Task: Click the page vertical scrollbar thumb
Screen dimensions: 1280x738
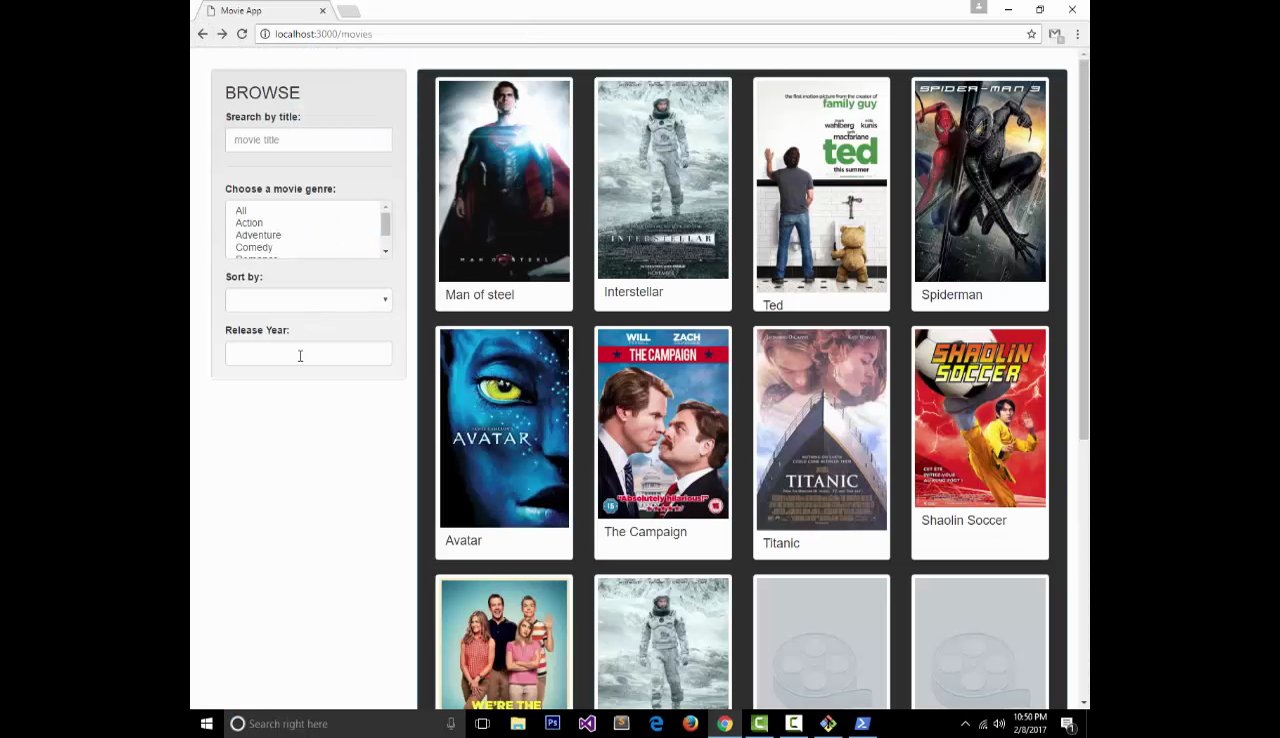Action: pyautogui.click(x=1084, y=250)
